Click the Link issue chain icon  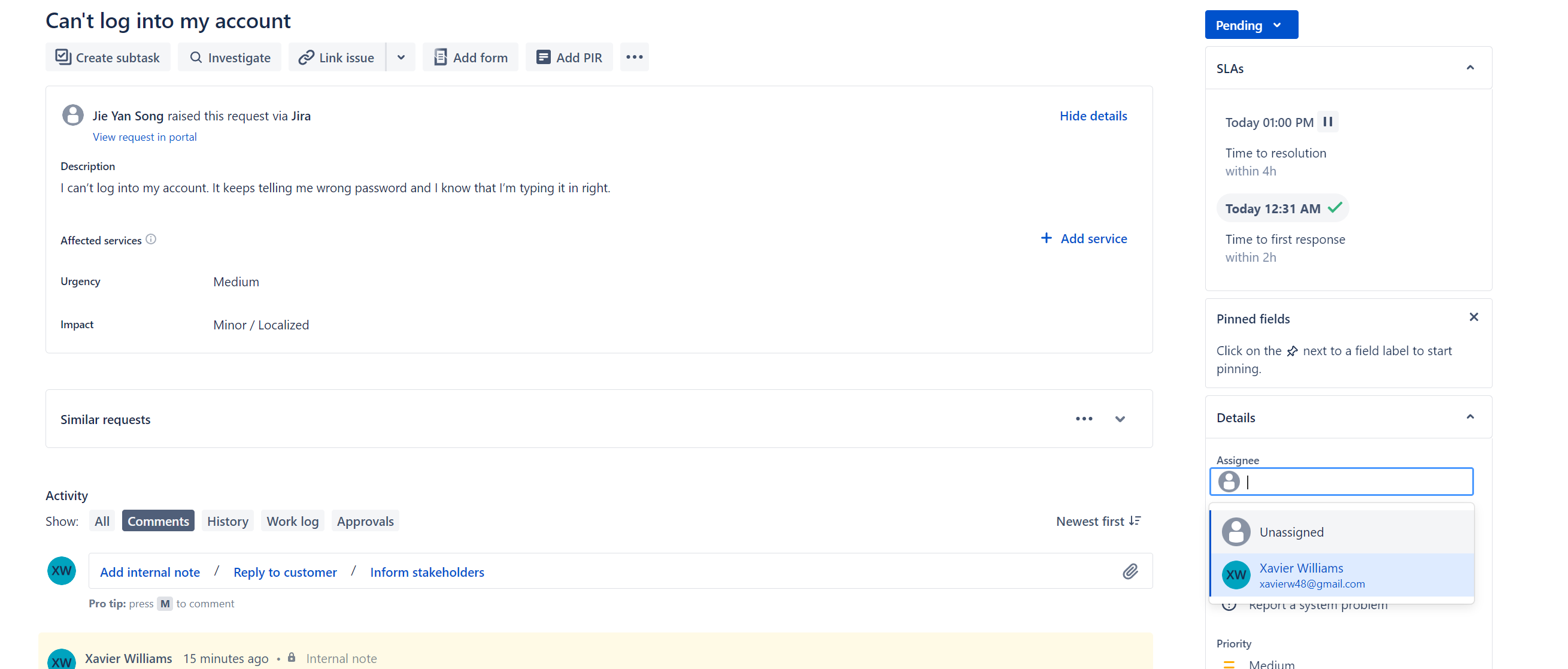306,57
